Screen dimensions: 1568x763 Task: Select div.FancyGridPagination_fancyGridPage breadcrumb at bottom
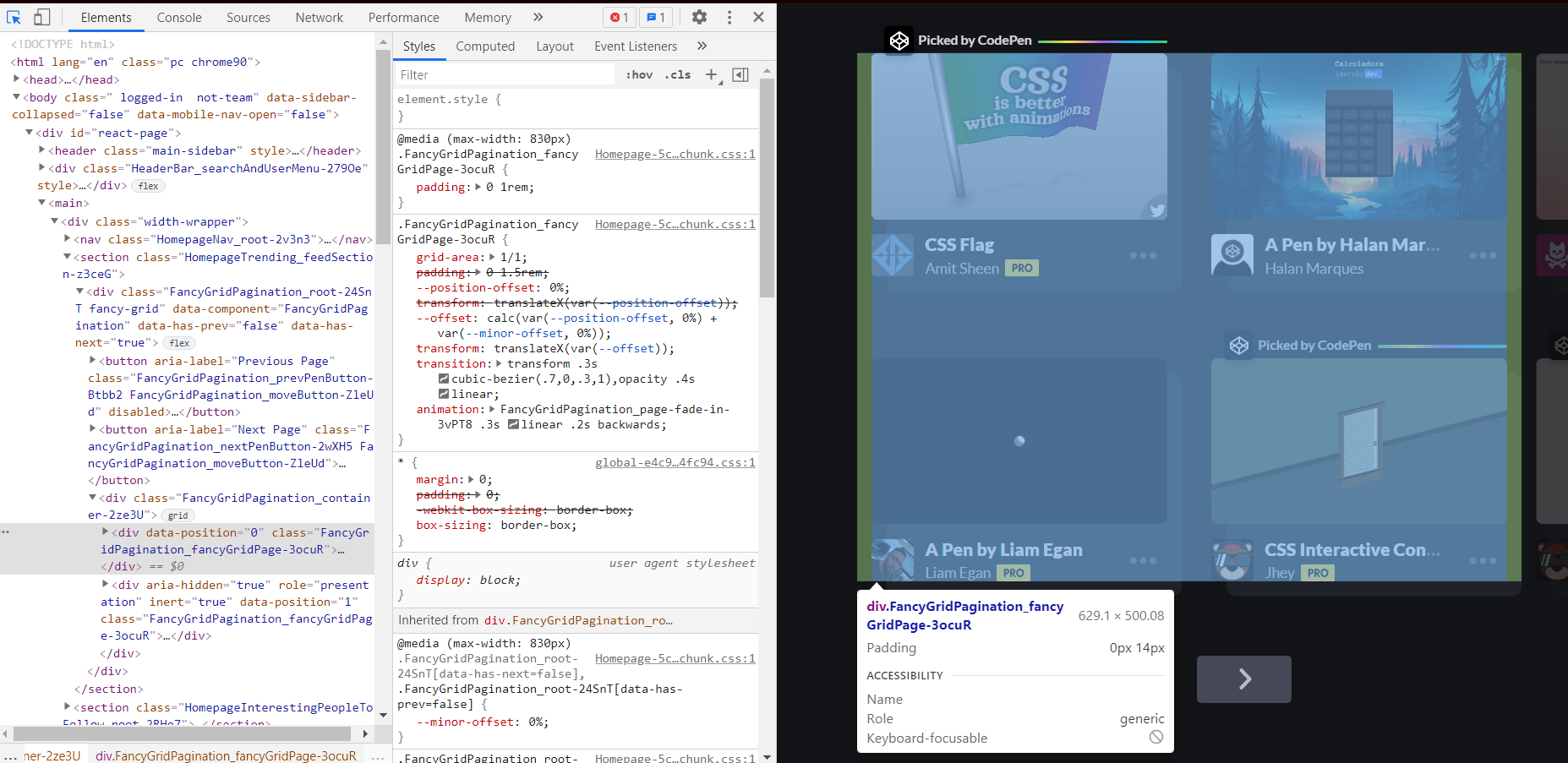pyautogui.click(x=226, y=755)
